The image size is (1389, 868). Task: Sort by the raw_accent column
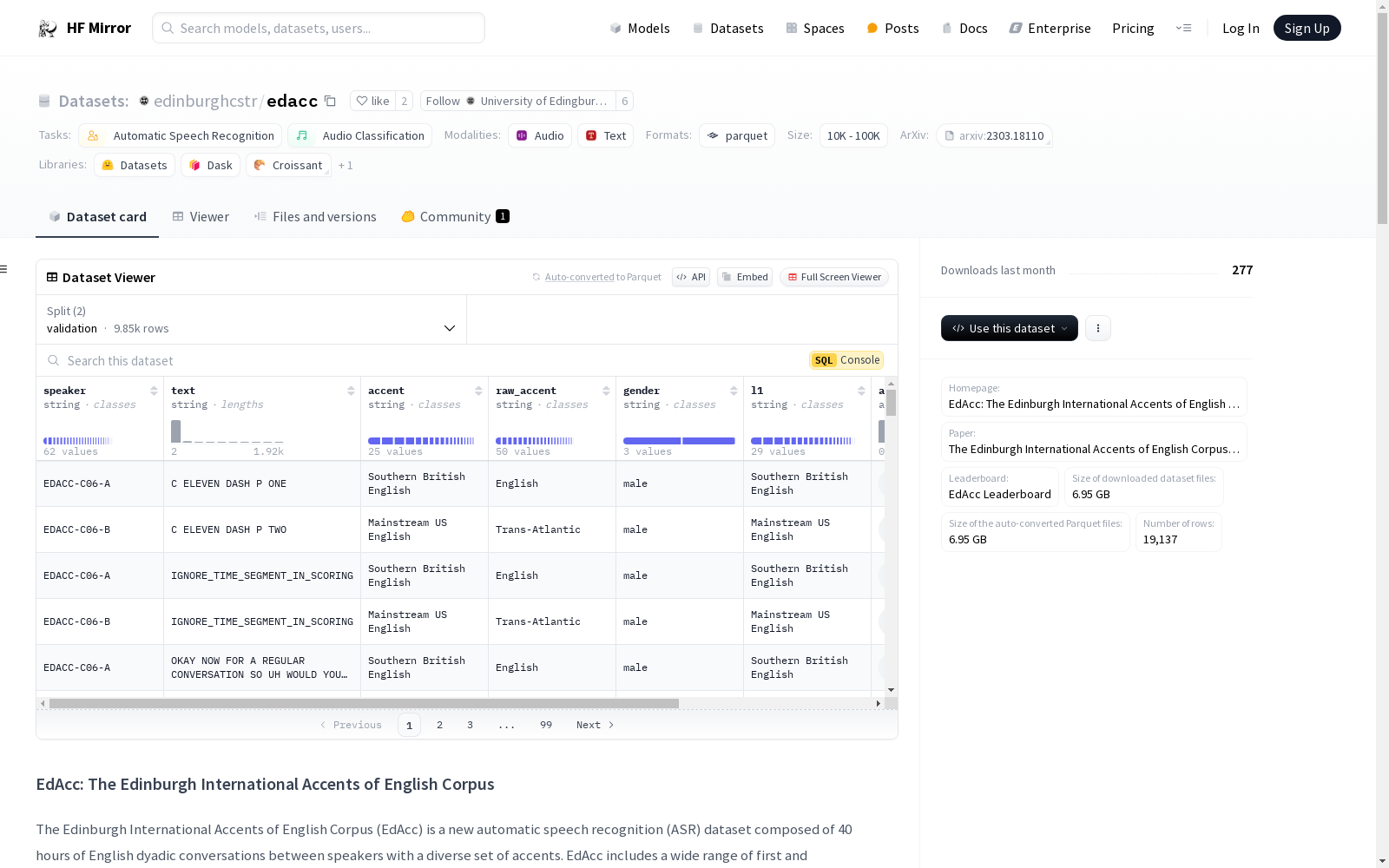click(606, 391)
